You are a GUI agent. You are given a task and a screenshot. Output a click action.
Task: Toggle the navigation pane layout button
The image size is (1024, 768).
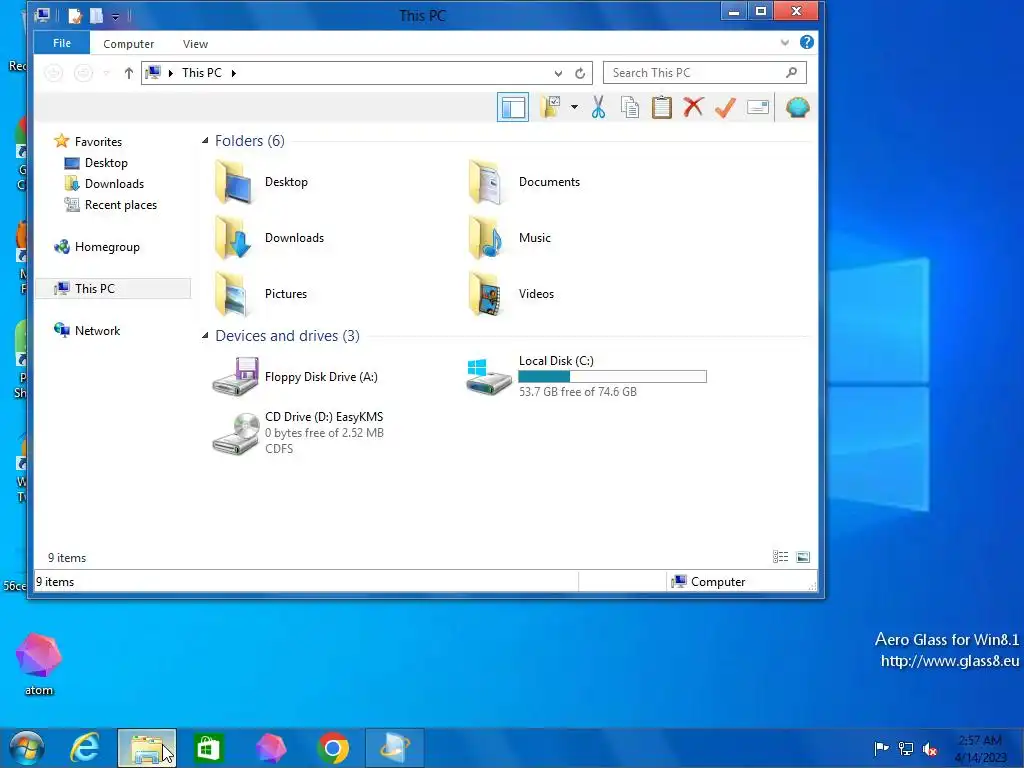pos(513,107)
